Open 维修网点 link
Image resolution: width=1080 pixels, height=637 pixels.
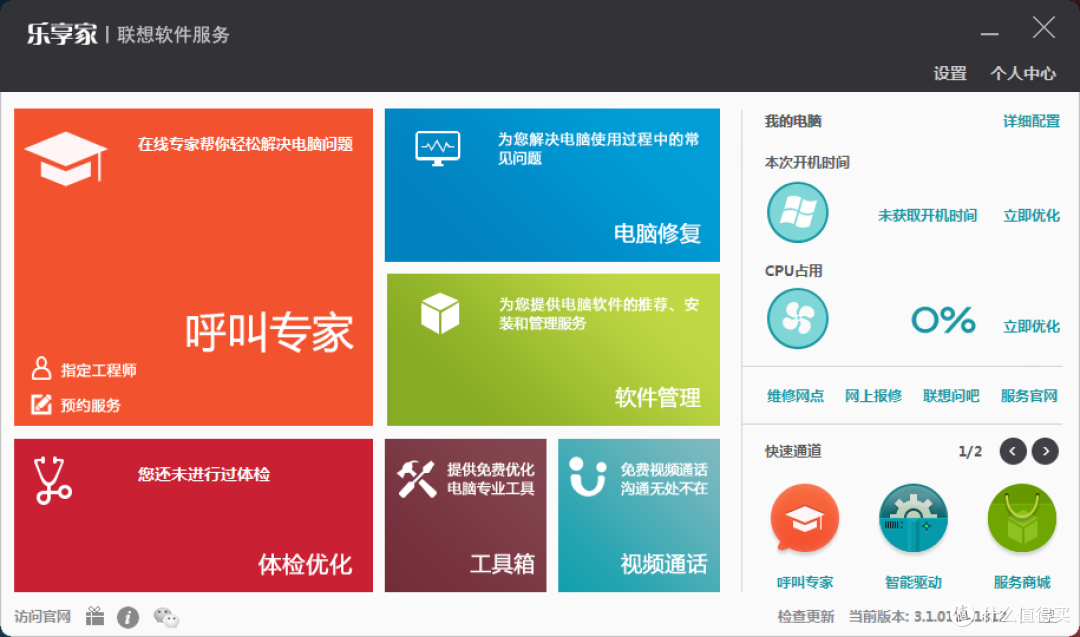(796, 396)
